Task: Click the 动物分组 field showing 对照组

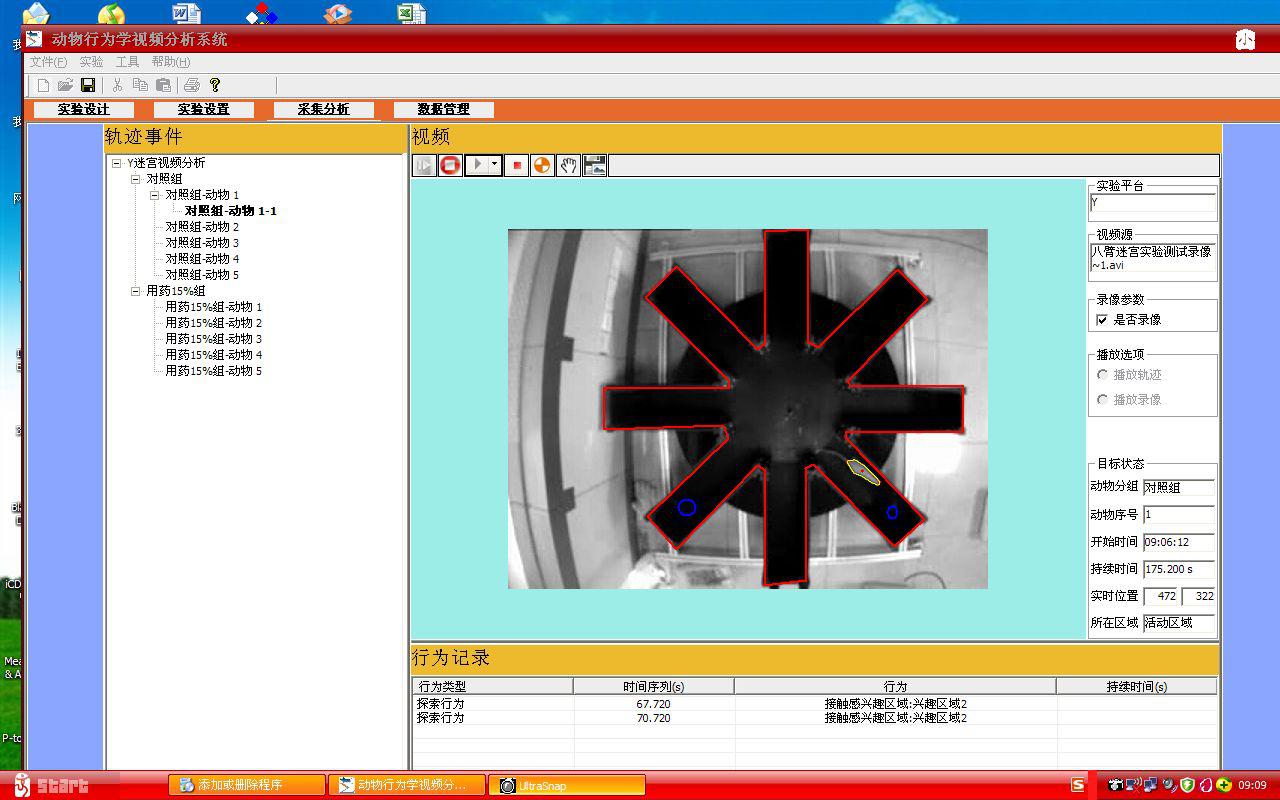Action: [1178, 487]
